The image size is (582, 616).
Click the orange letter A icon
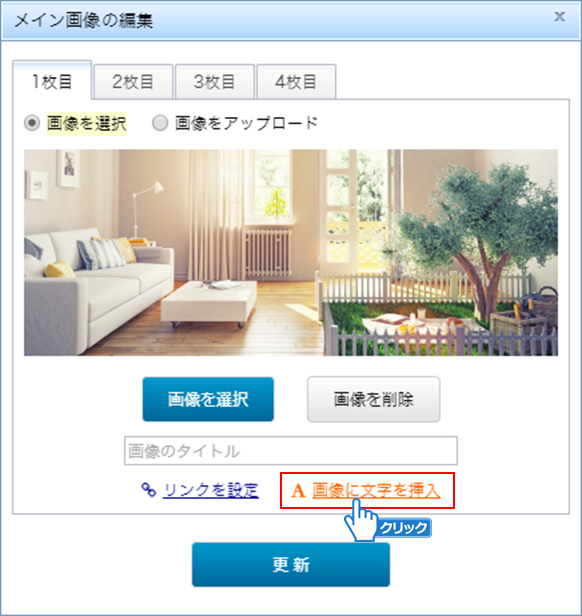(x=298, y=491)
